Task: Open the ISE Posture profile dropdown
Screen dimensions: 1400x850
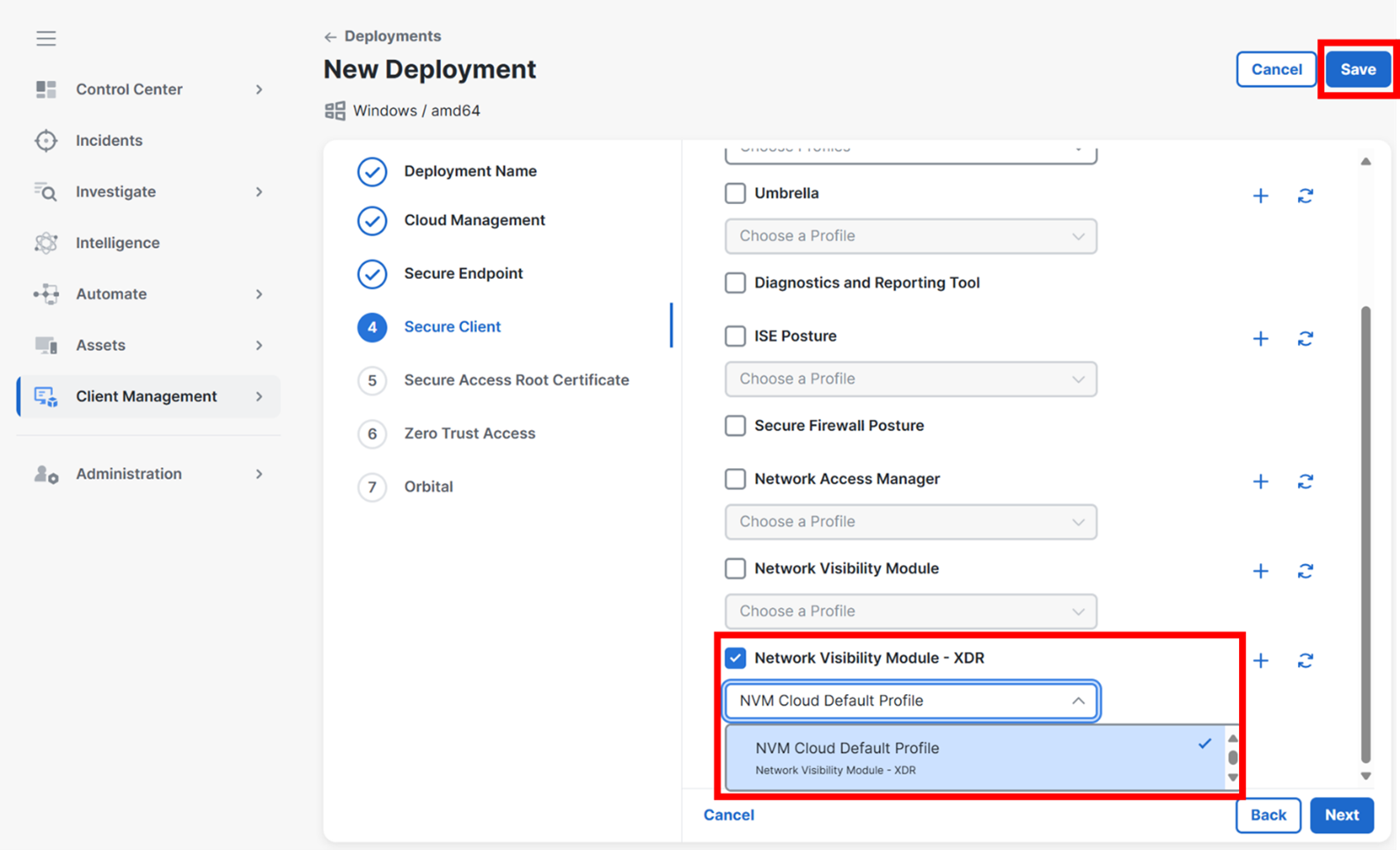Action: (x=910, y=379)
